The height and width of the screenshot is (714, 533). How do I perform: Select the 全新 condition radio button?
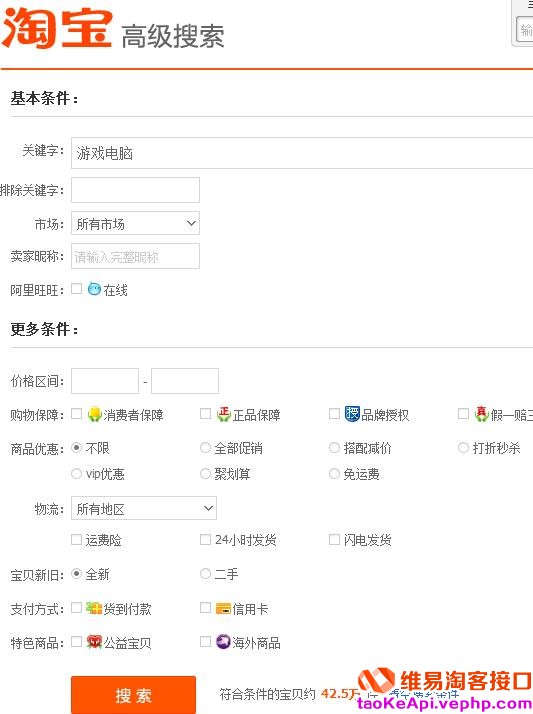click(x=76, y=574)
